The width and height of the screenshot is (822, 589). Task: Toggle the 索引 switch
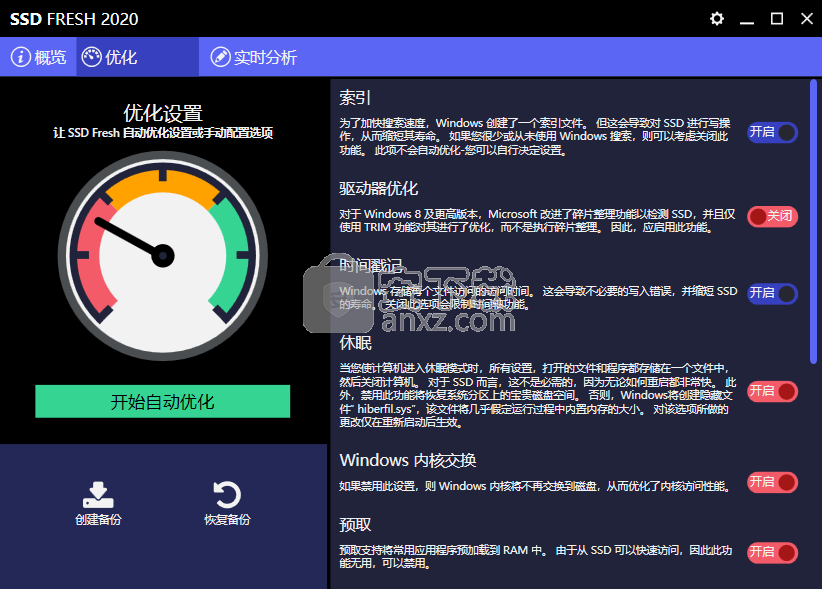(x=772, y=133)
